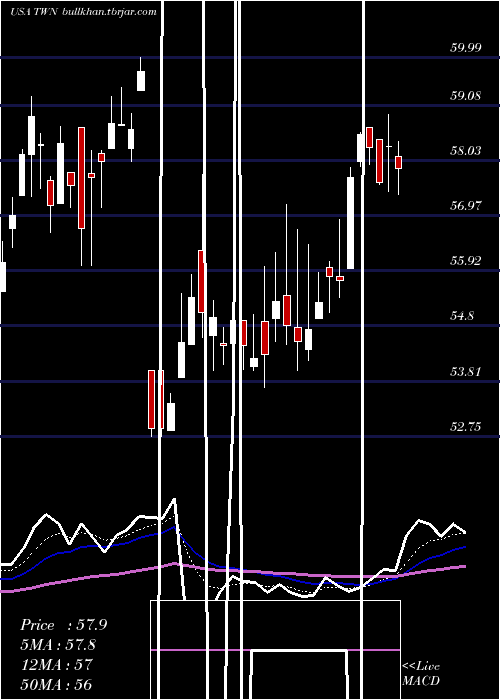The width and height of the screenshot is (500, 700).
Task: Click the 'USA TWN bullkhan.tbrjar.com' chart title
Action: click(83, 12)
